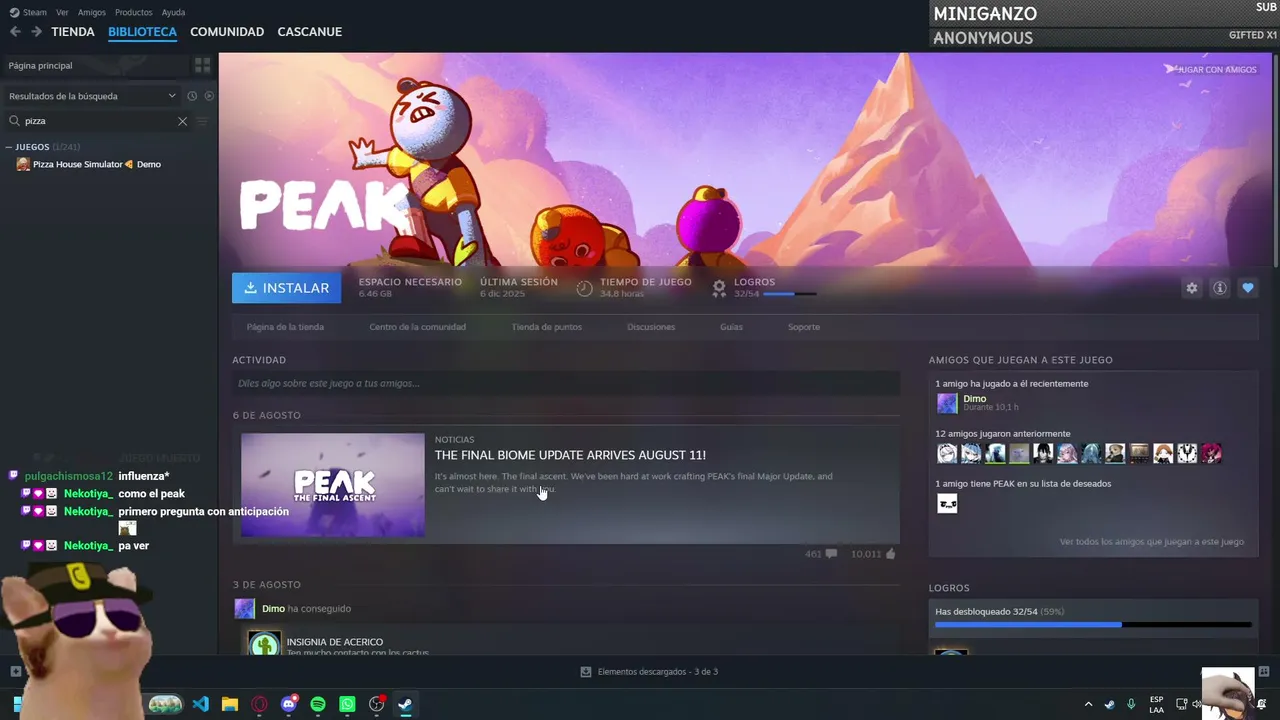Open Discord from taskbar
Viewport: 1280px width, 720px height.
(289, 704)
